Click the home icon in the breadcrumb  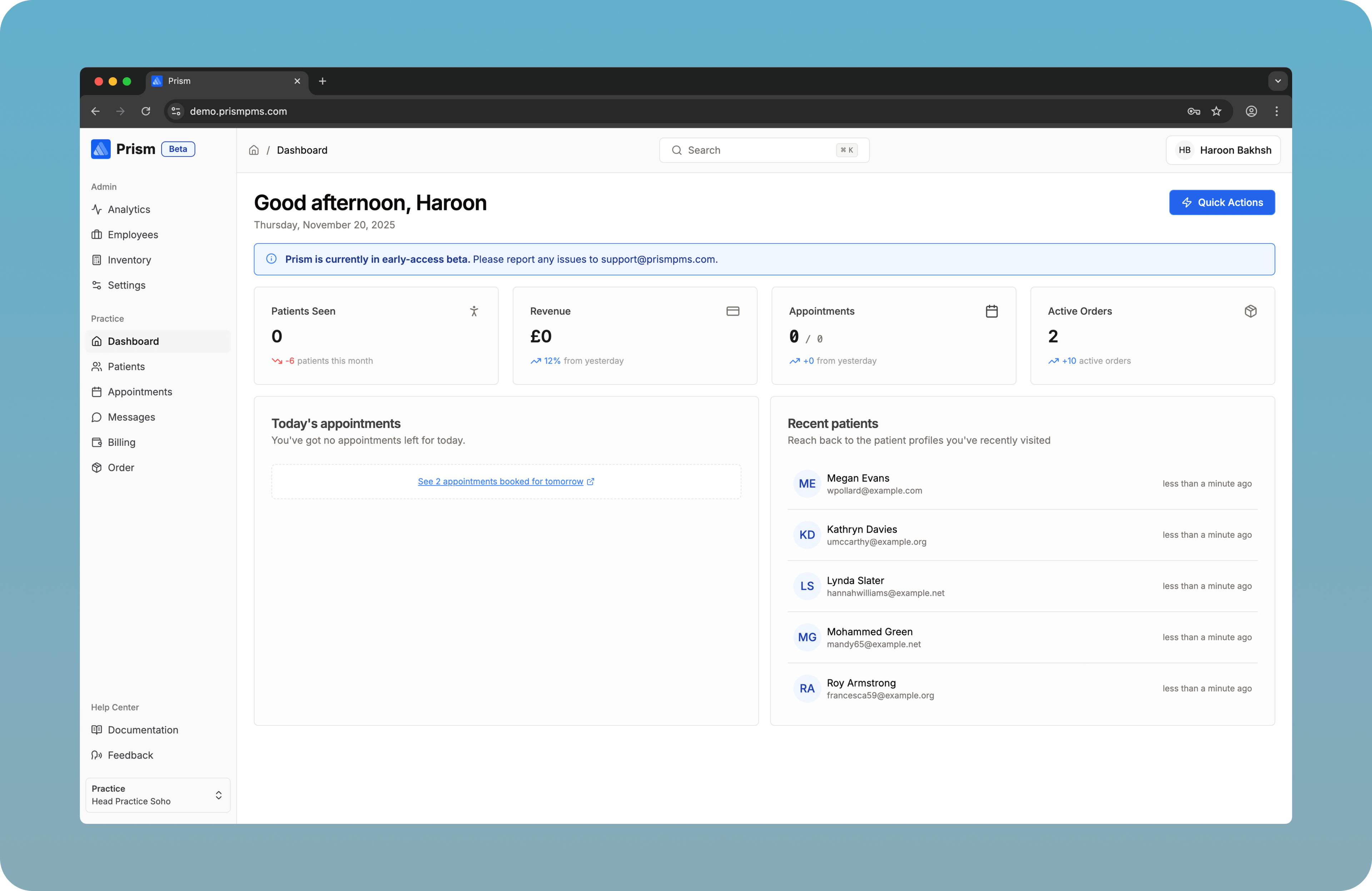(x=254, y=150)
